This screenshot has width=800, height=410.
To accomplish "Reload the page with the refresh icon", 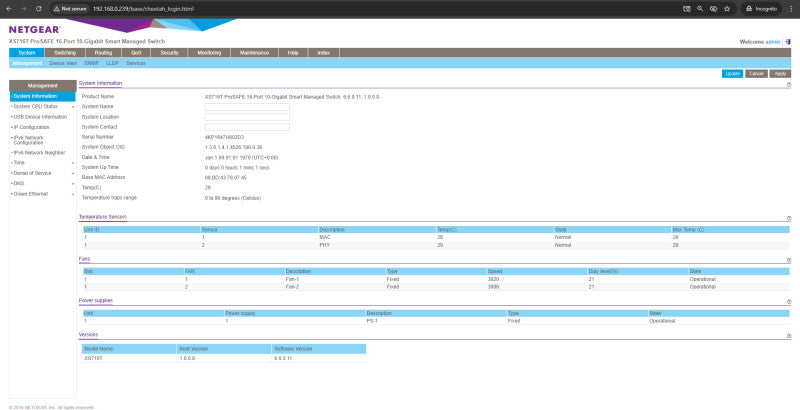I will 39,9.
